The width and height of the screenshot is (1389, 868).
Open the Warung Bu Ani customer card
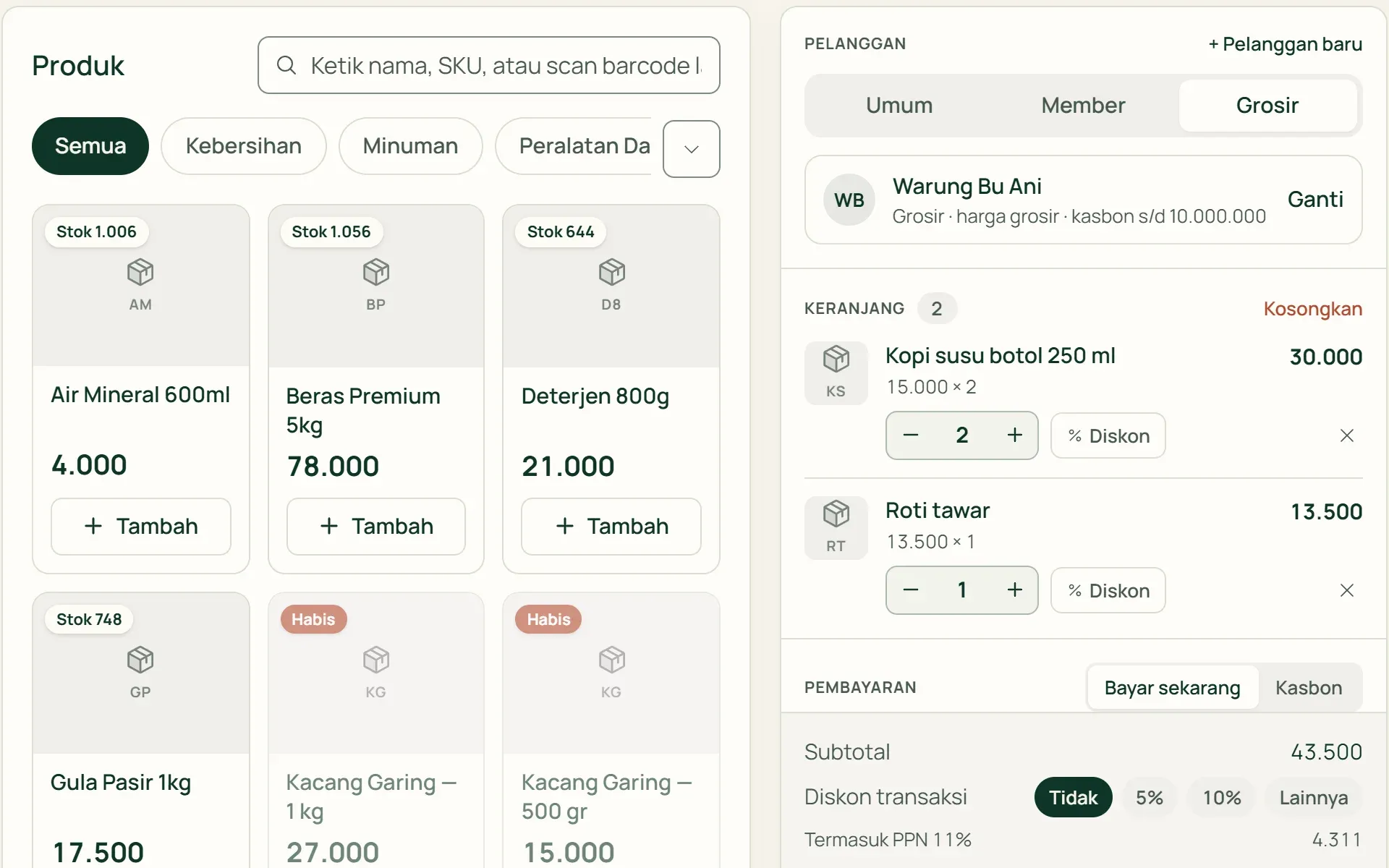click(1083, 200)
